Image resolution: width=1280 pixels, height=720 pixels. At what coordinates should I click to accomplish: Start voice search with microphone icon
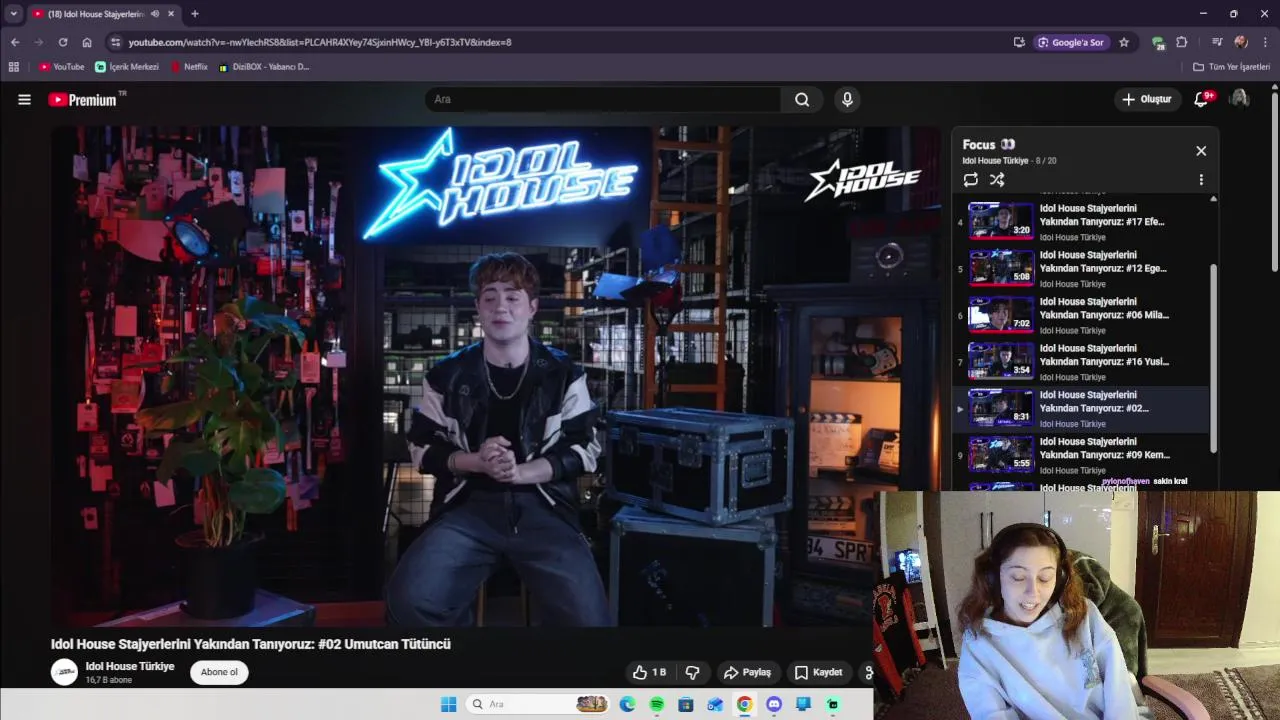pyautogui.click(x=847, y=99)
